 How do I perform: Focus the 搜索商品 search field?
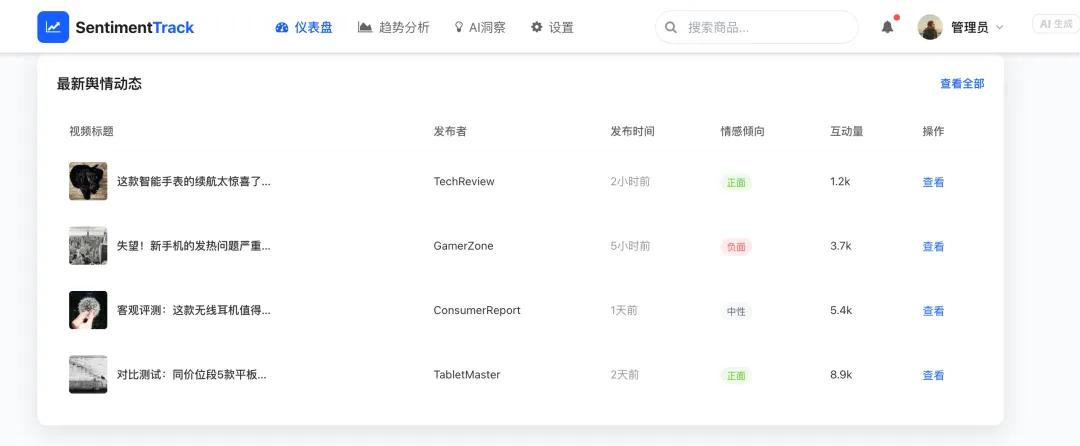pos(756,28)
